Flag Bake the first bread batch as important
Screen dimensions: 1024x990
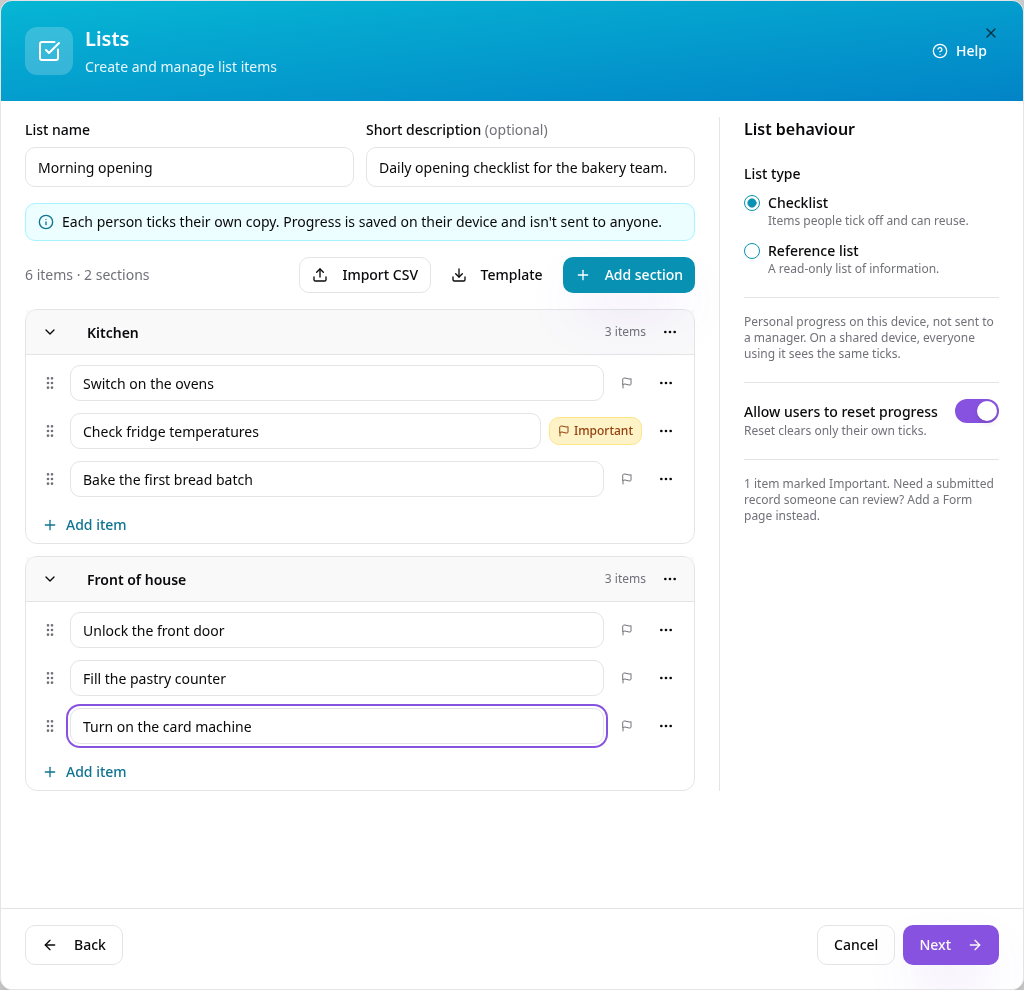(626, 479)
